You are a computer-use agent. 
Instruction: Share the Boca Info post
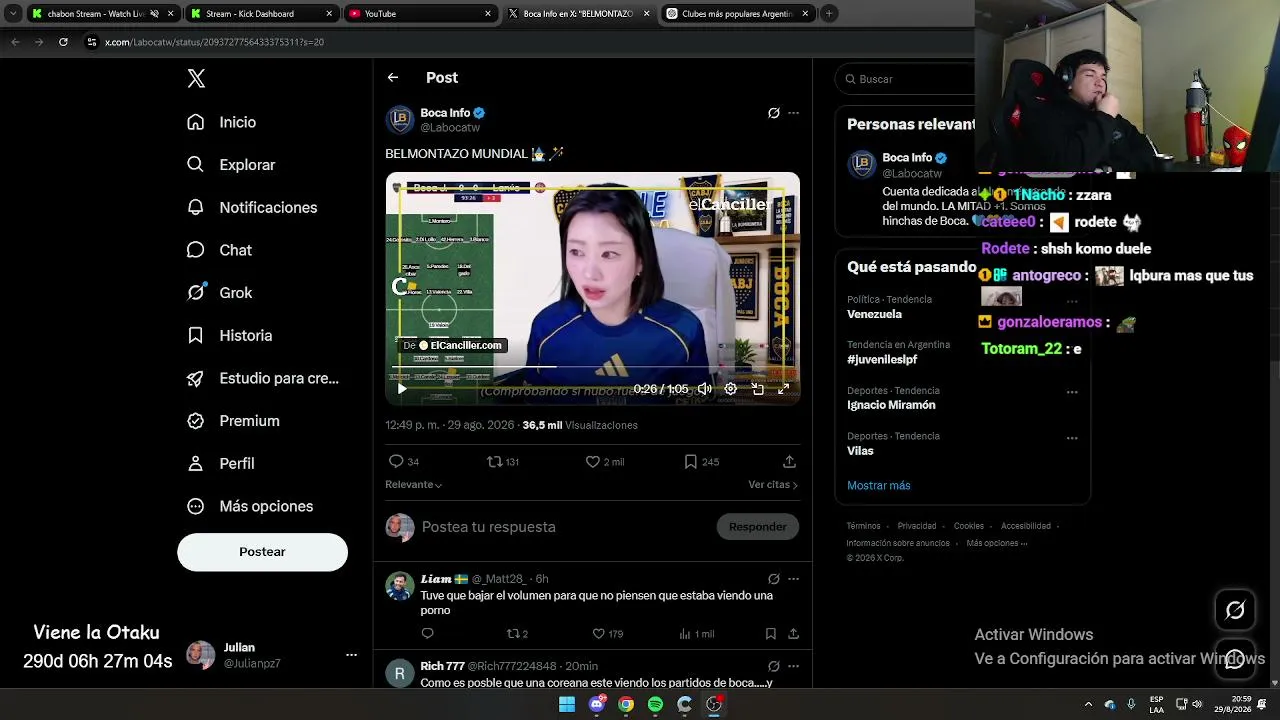[x=789, y=462]
